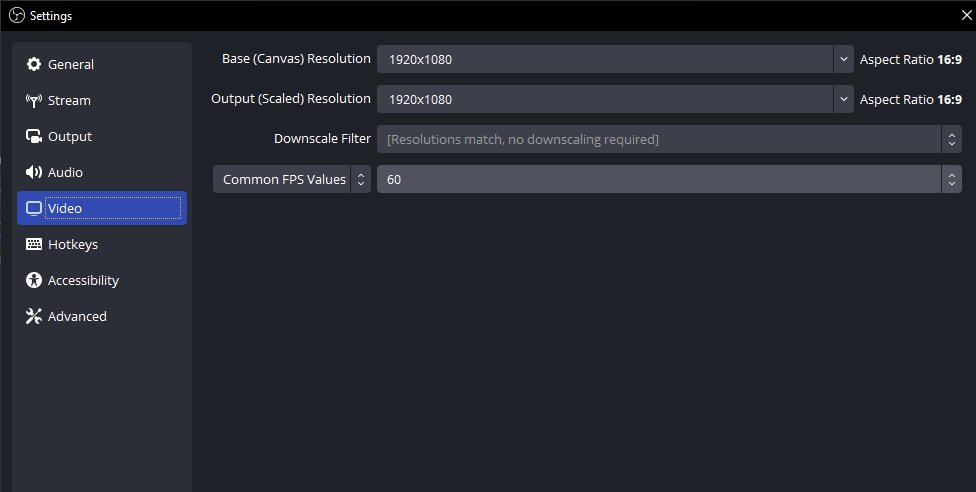976x492 pixels.
Task: Open the FPS value 60 arrows
Action: pos(951,179)
